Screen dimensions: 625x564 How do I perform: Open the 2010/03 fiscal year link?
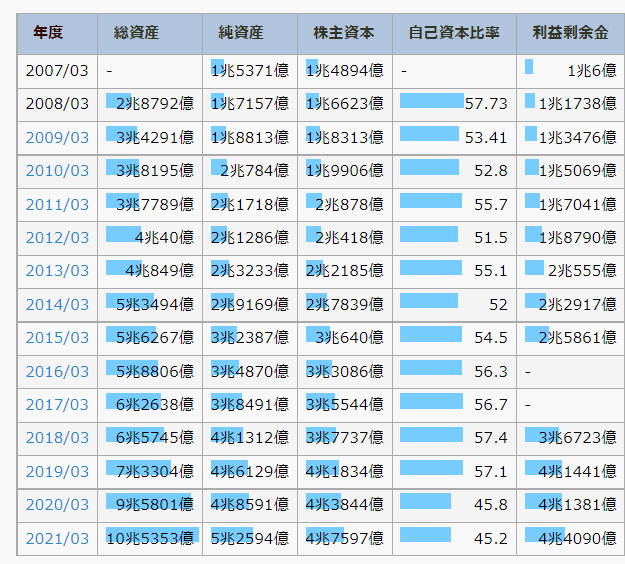(x=57, y=171)
